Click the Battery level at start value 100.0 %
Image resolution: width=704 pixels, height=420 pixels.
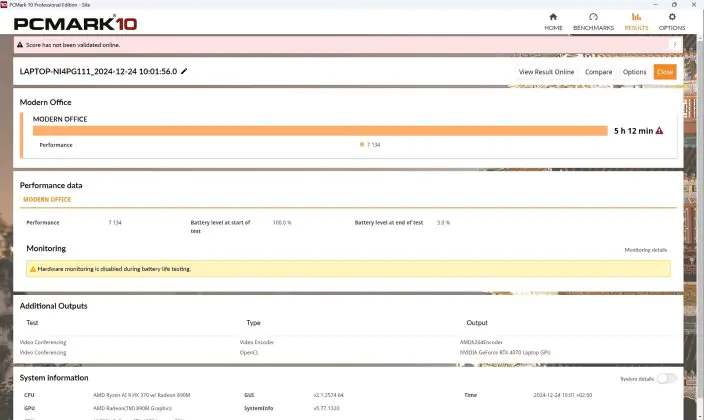pyautogui.click(x=282, y=223)
